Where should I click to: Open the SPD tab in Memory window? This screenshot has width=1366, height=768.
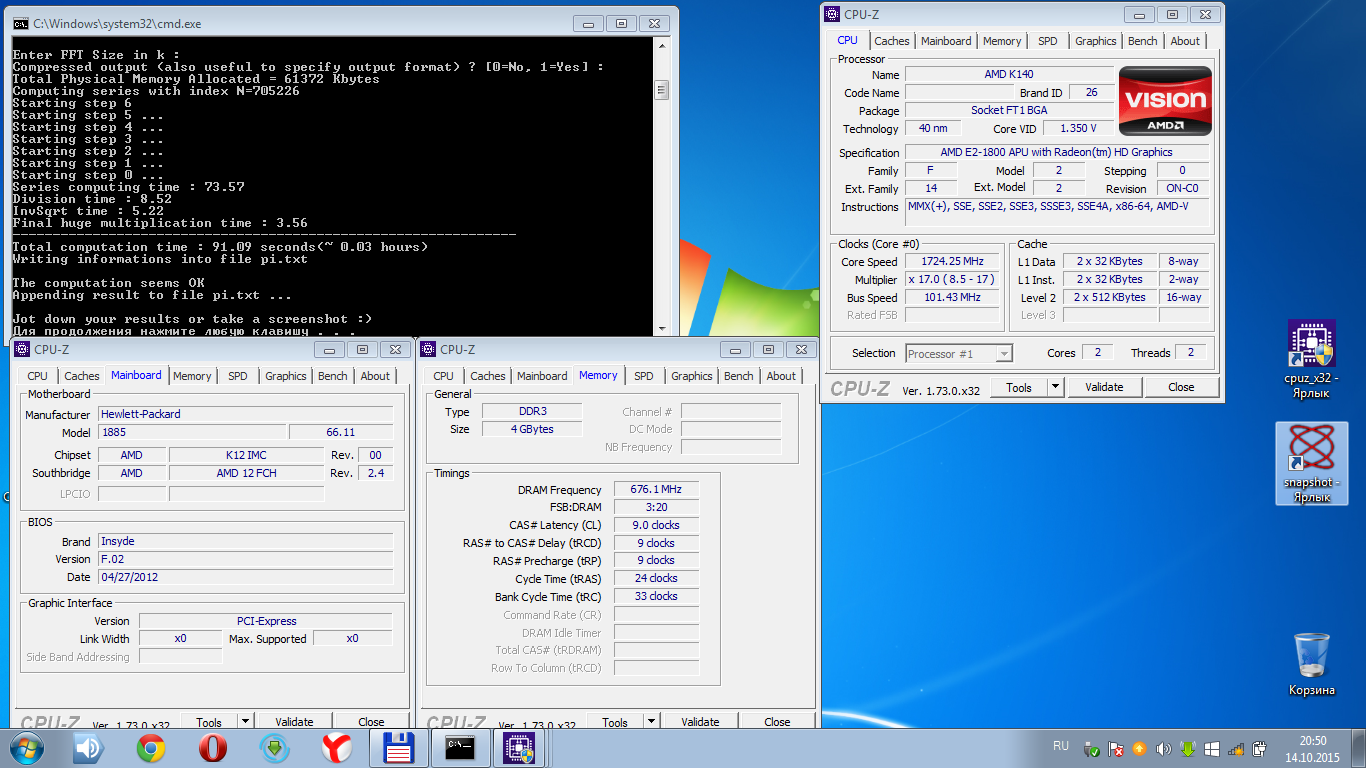644,376
